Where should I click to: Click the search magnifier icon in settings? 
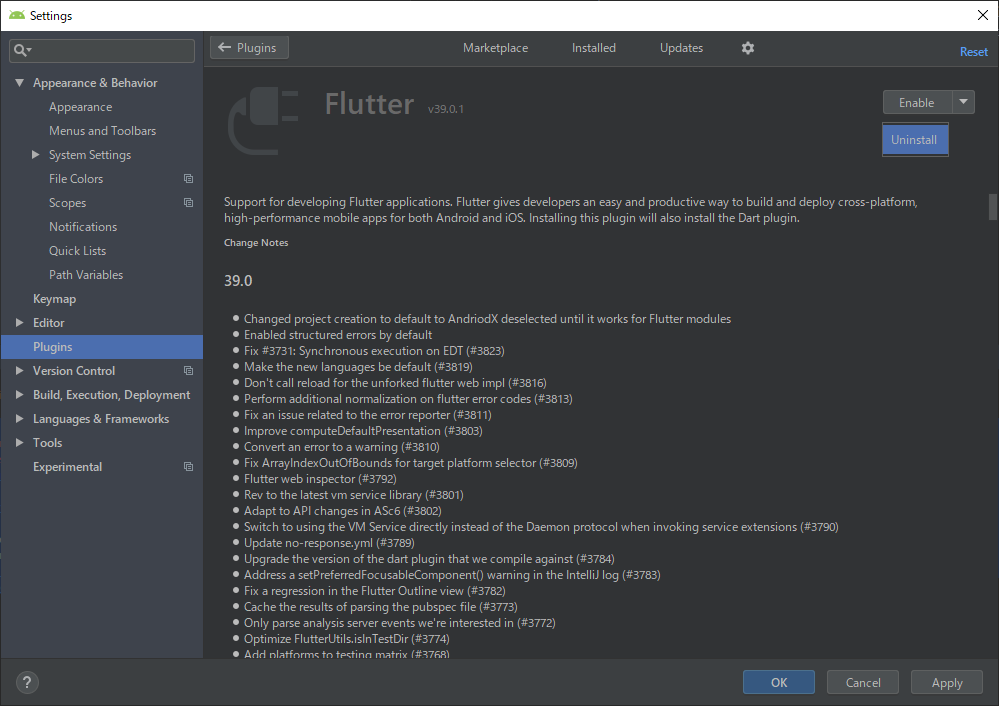pyautogui.click(x=22, y=50)
